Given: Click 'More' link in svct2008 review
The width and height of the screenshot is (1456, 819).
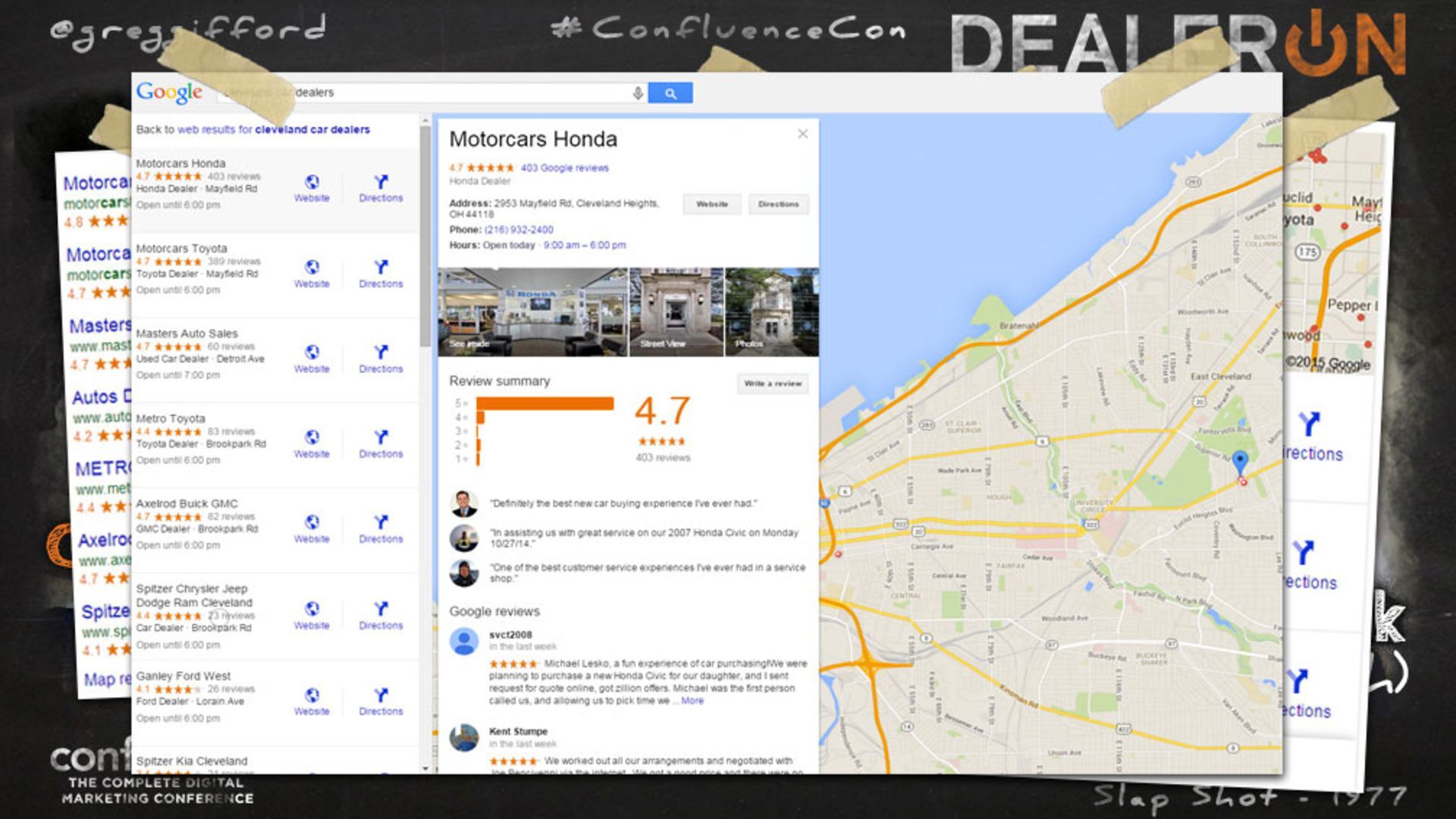Looking at the screenshot, I should [x=692, y=701].
